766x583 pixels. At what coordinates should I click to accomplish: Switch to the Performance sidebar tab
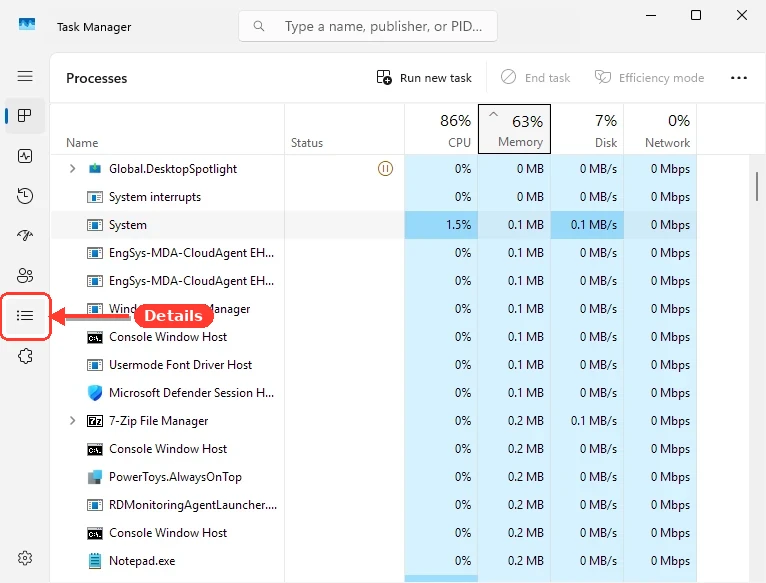(x=25, y=156)
